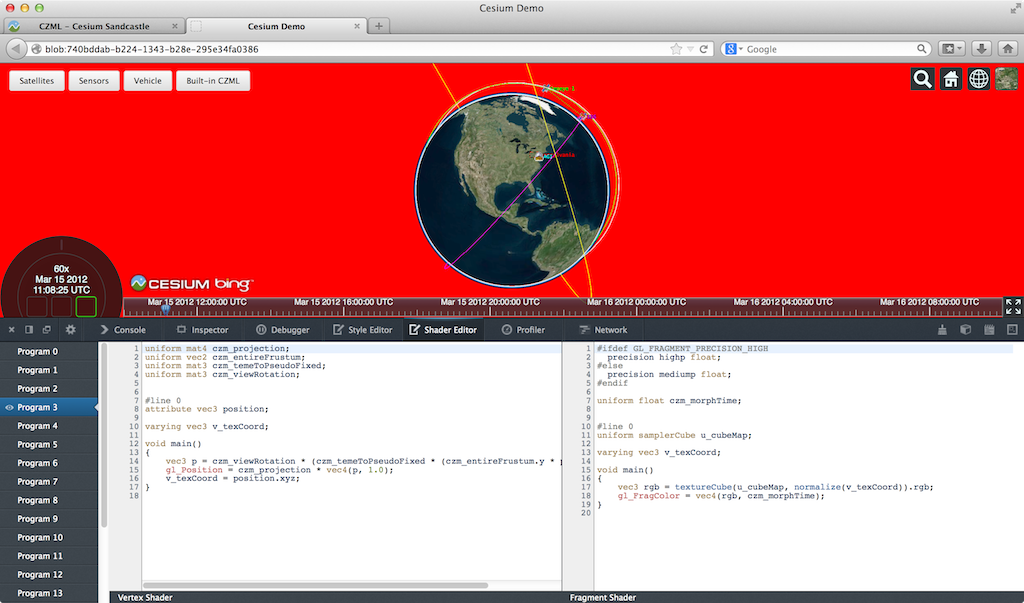The width and height of the screenshot is (1024, 603).
Task: Toggle responsive design mode icon
Action: point(1012,330)
